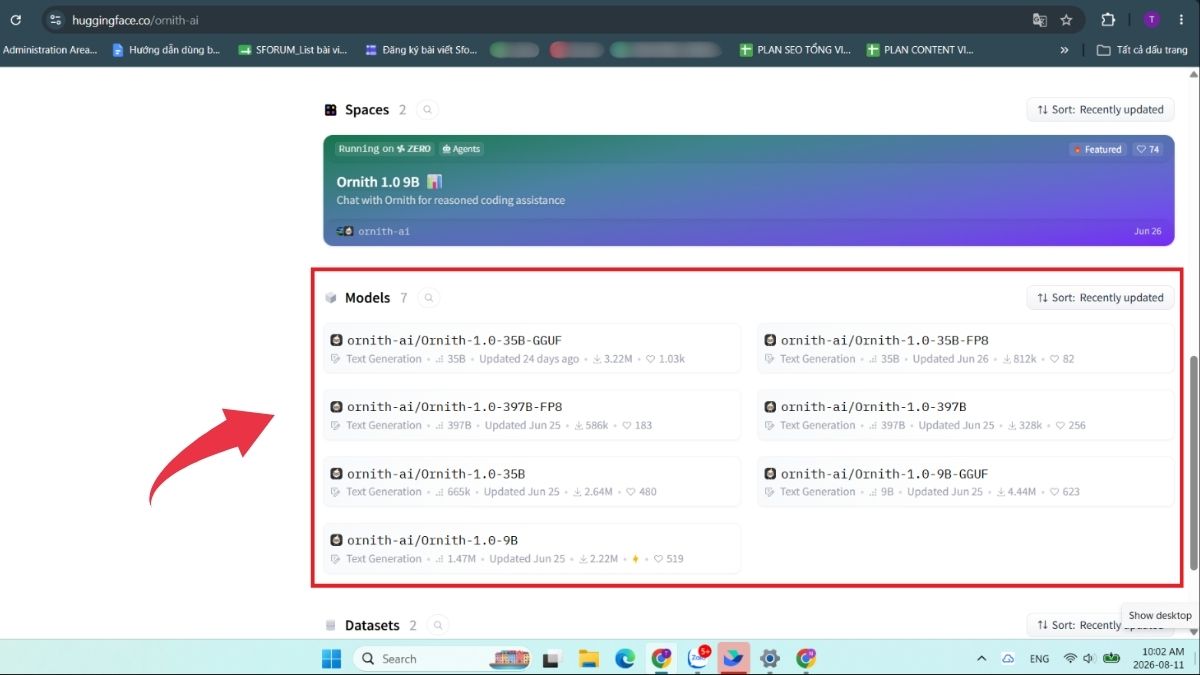Open the PLAN SEO TỔNG VI... bookmark
The width and height of the screenshot is (1200, 675).
click(x=795, y=50)
